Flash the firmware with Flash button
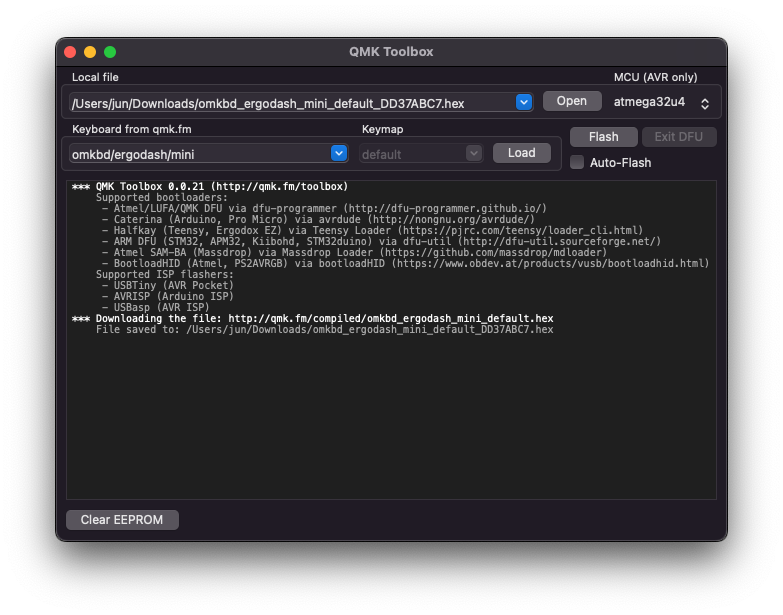Image resolution: width=783 pixels, height=615 pixels. pyautogui.click(x=603, y=137)
